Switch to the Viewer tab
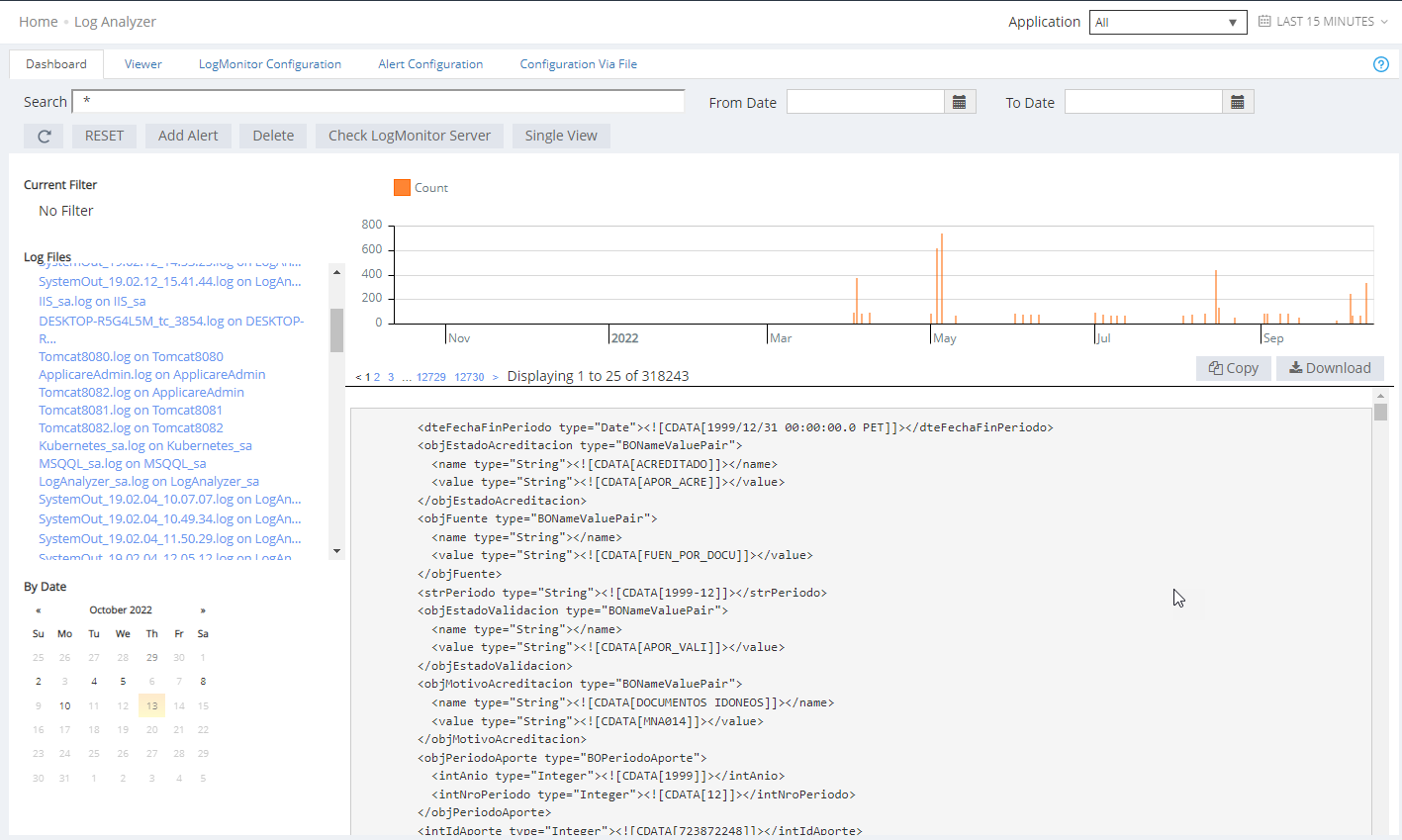1402x840 pixels. (x=142, y=64)
